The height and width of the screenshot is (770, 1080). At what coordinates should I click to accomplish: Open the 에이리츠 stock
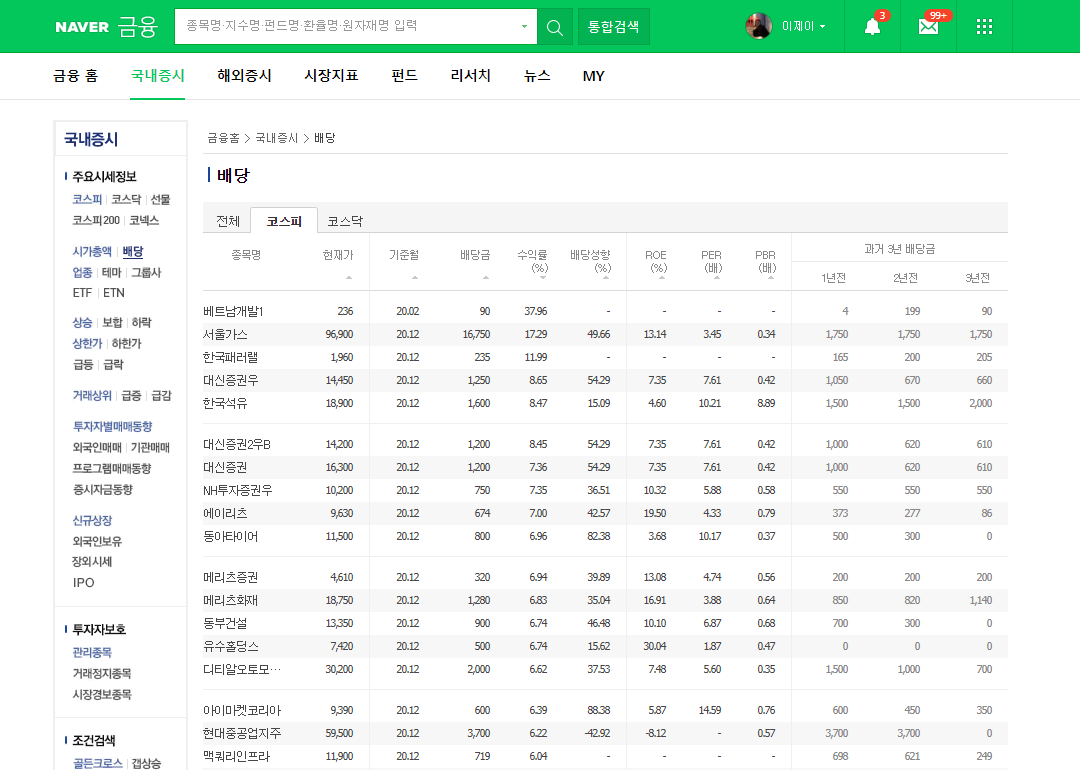pos(225,513)
